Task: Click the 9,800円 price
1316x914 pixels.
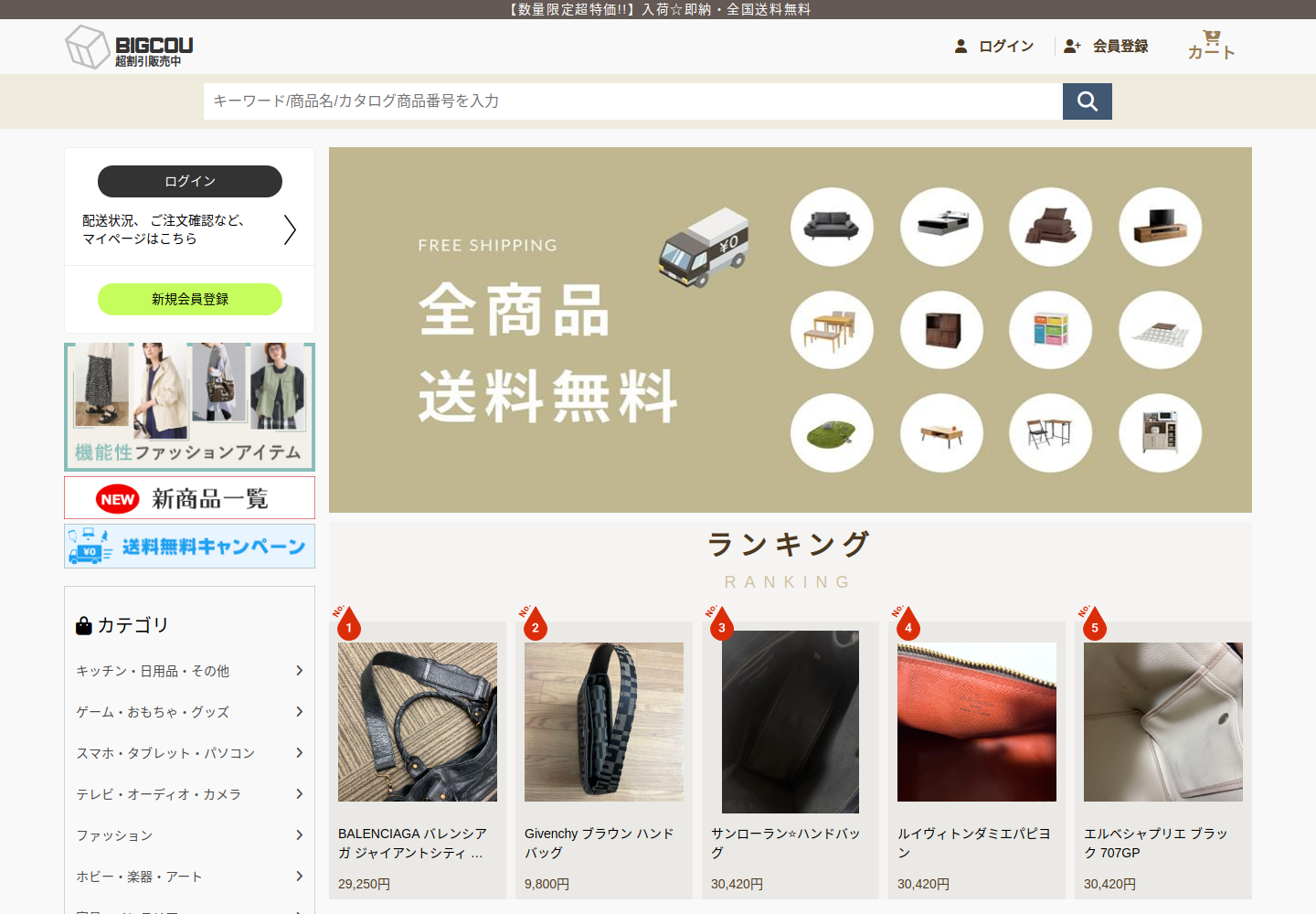Action: point(547,884)
